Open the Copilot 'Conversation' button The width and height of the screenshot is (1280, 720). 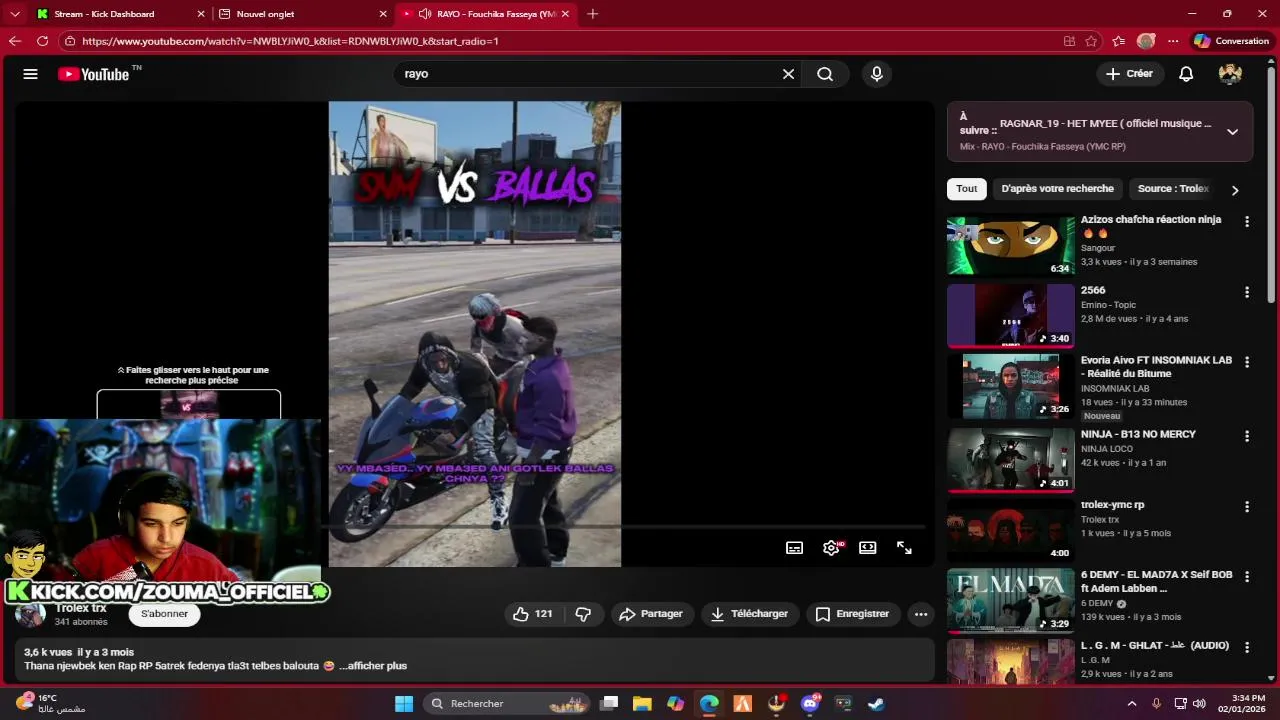(x=1231, y=41)
